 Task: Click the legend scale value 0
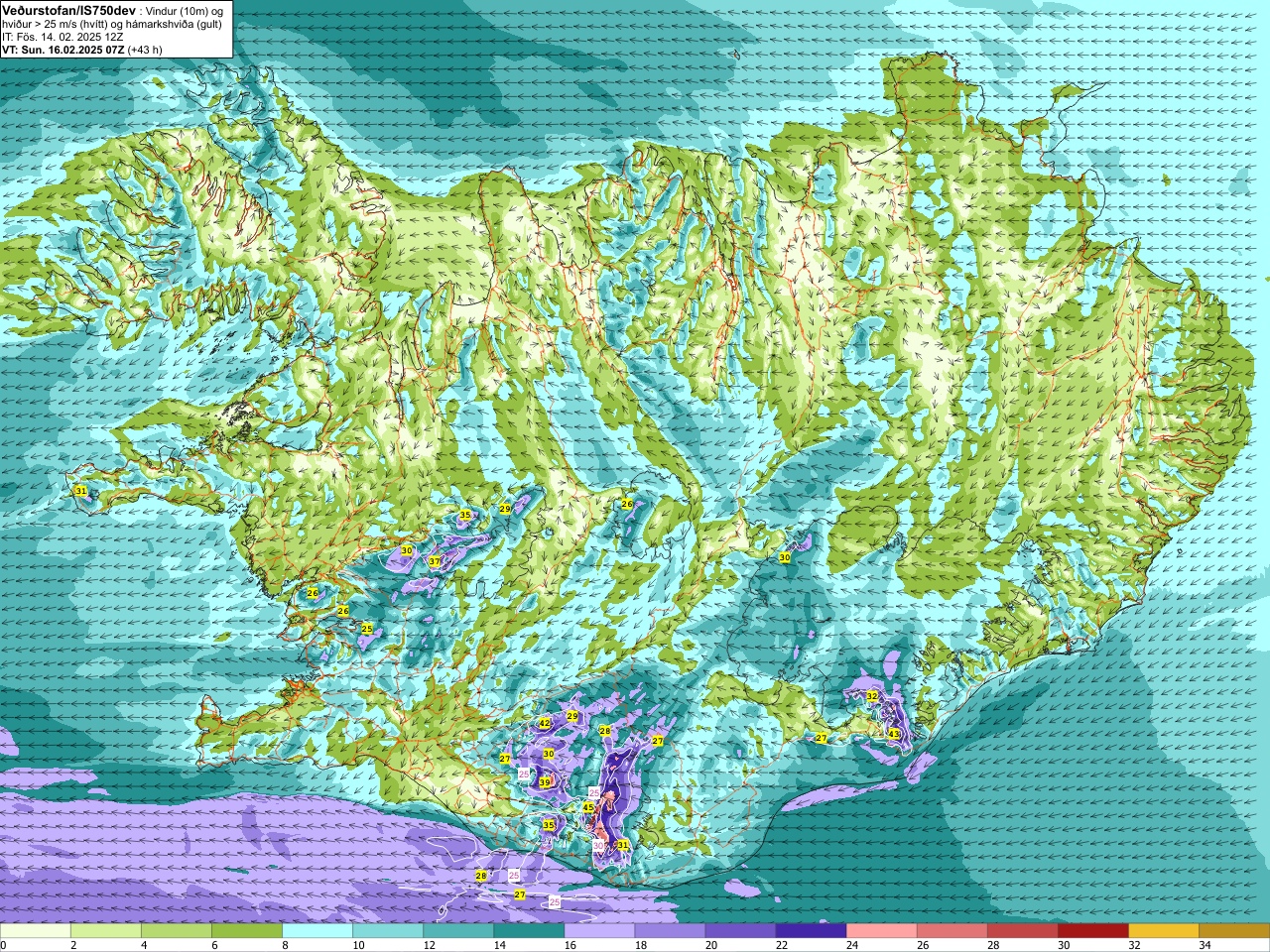[3, 945]
